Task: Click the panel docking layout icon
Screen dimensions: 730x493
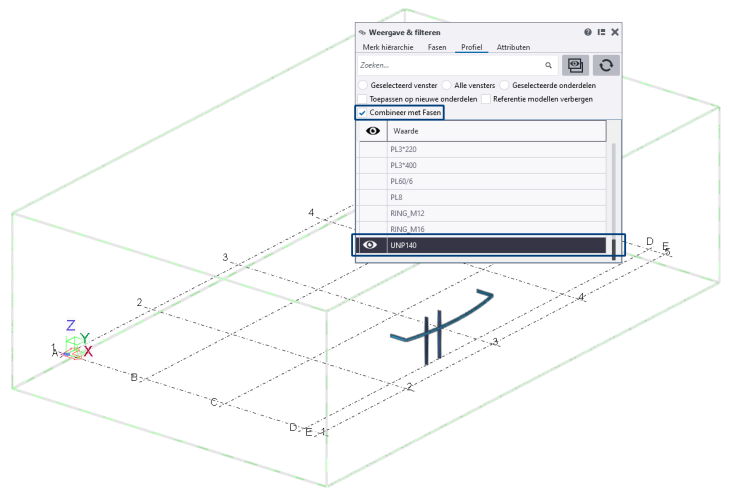Action: pyautogui.click(x=601, y=32)
